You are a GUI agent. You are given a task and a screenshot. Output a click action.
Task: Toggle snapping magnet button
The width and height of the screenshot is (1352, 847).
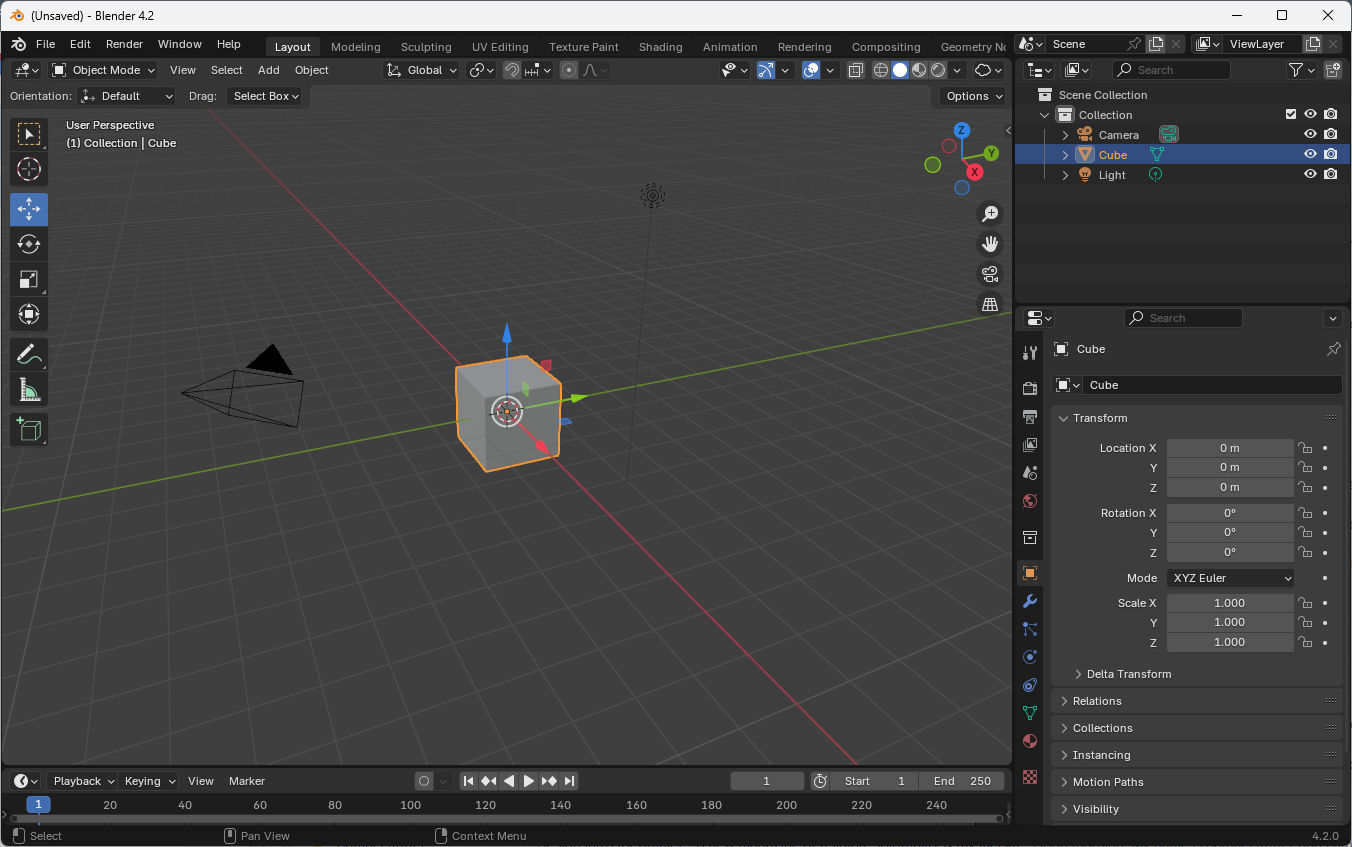pos(511,70)
